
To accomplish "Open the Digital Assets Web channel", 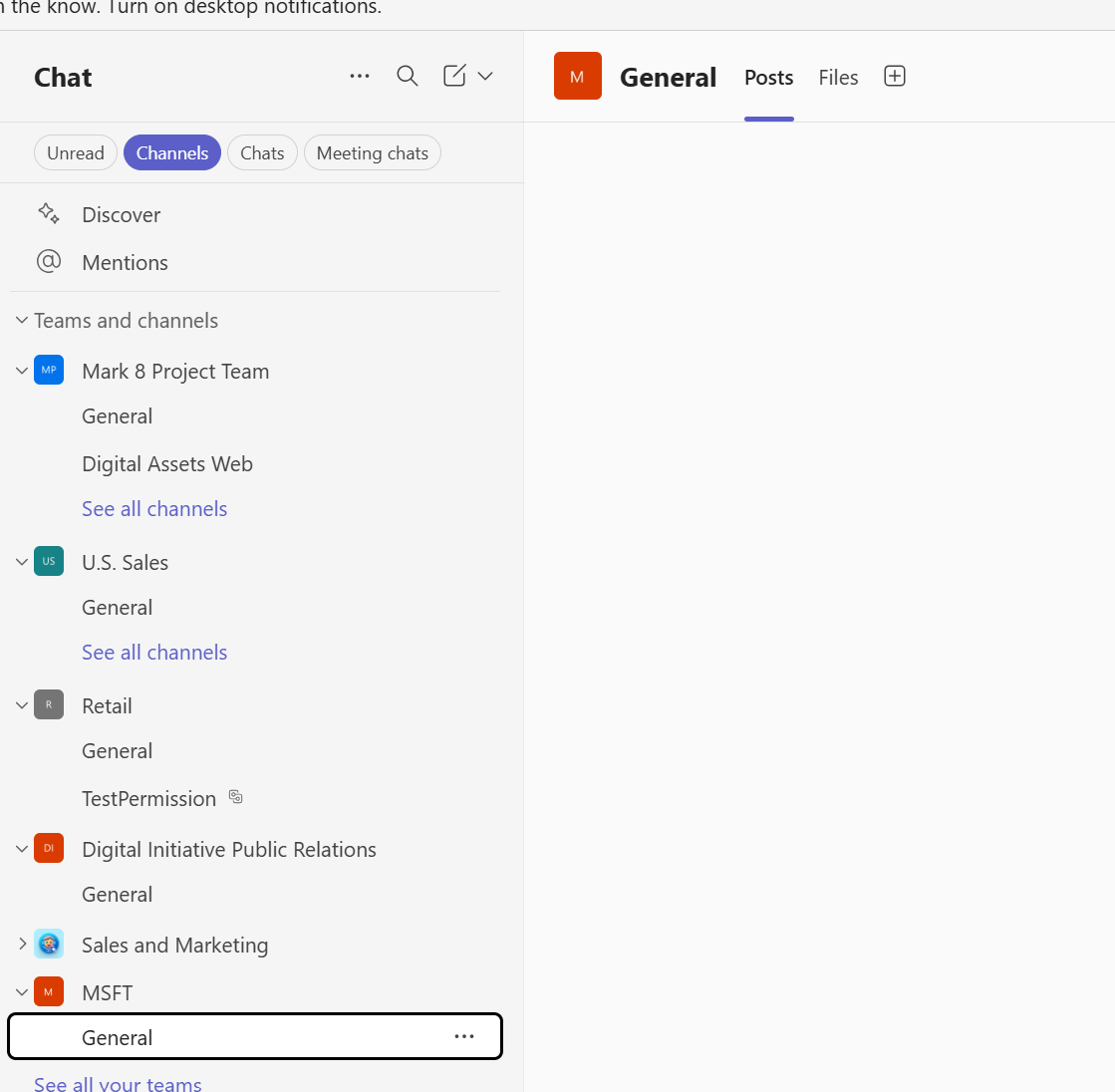I will (x=167, y=463).
